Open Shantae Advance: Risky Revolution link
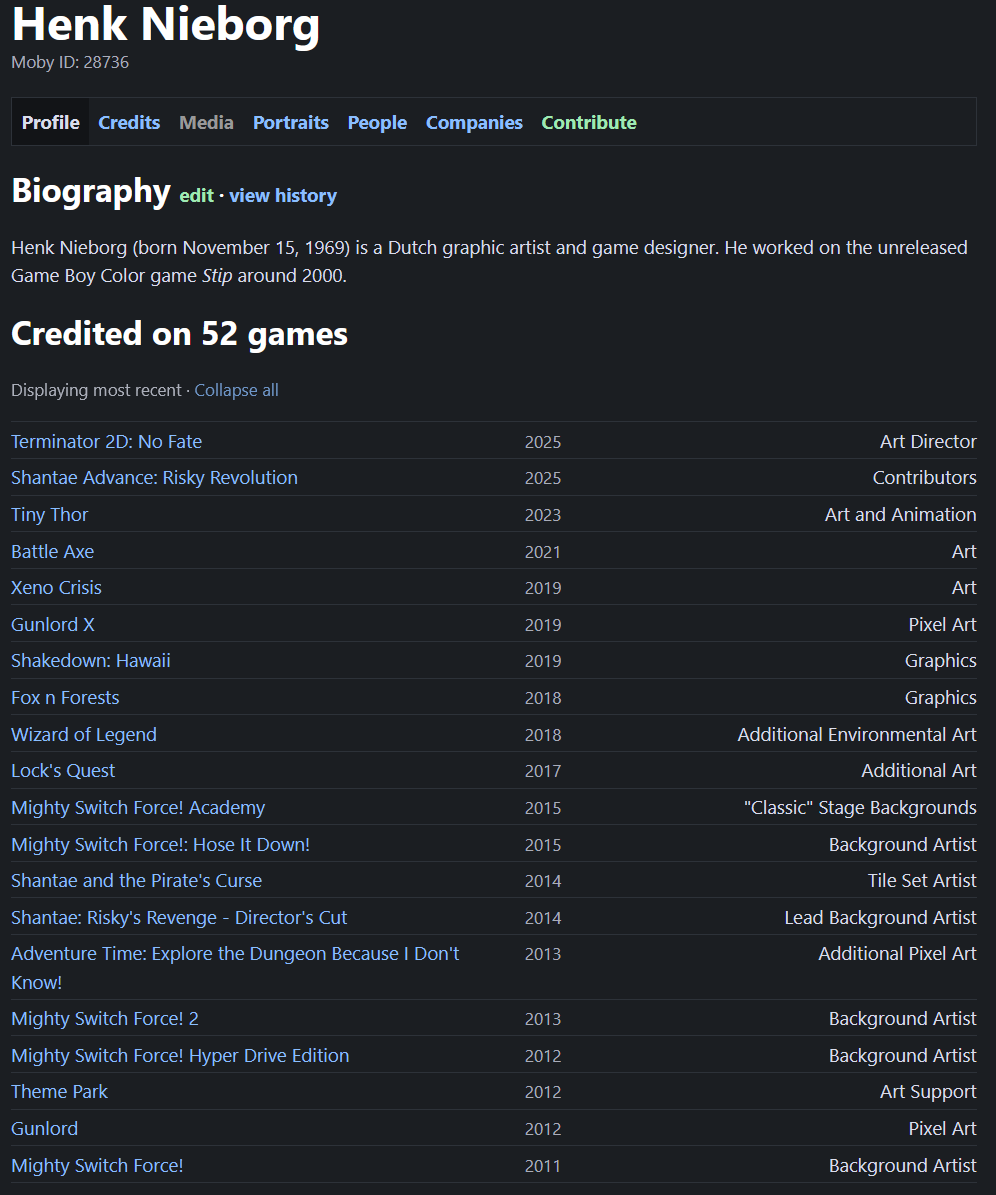This screenshot has height=1195, width=996. [155, 478]
